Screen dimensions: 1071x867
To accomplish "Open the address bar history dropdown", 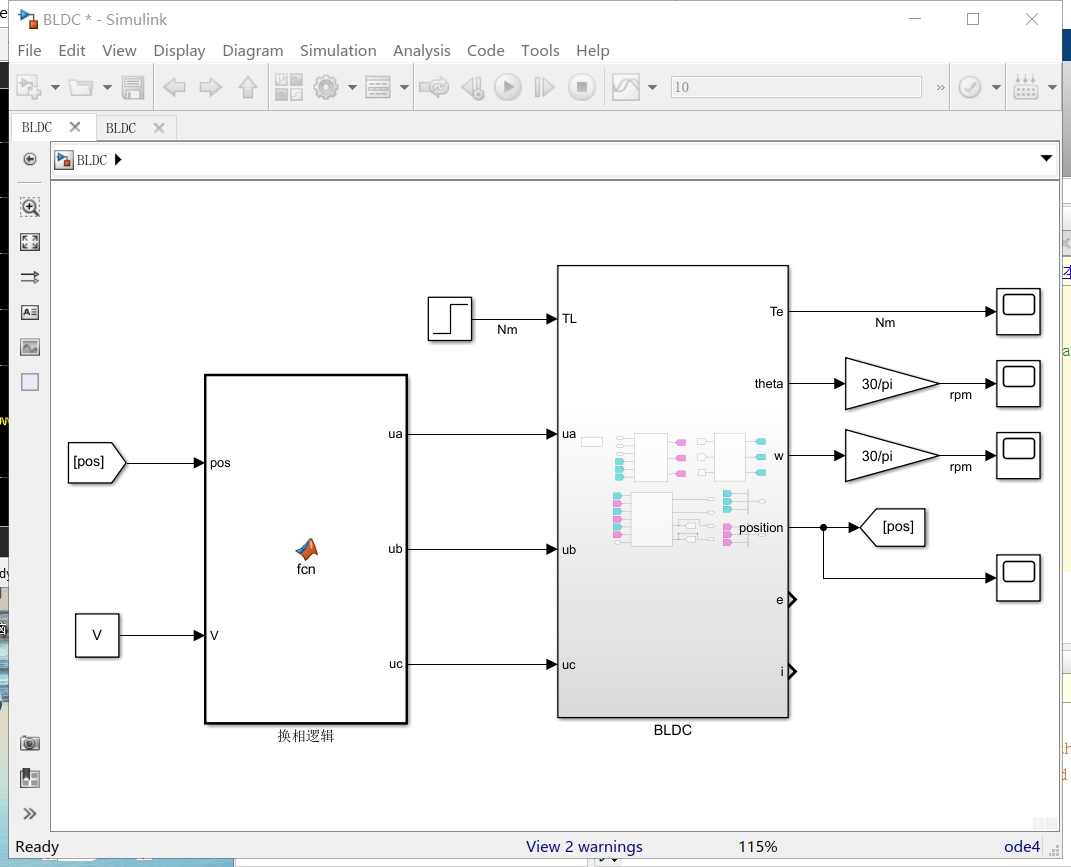I will pyautogui.click(x=1046, y=159).
